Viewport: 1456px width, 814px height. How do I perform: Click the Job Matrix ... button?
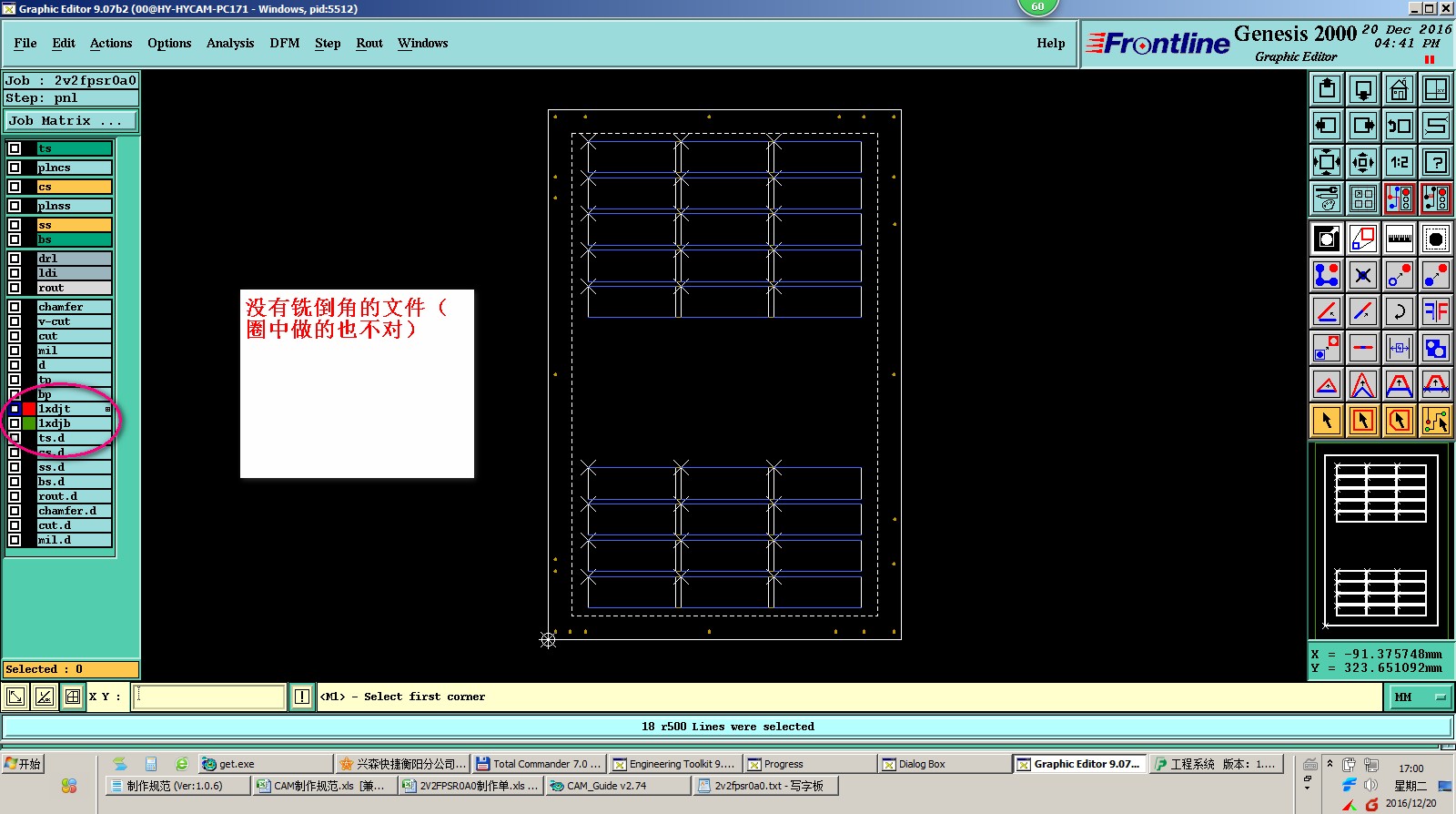pyautogui.click(x=71, y=120)
